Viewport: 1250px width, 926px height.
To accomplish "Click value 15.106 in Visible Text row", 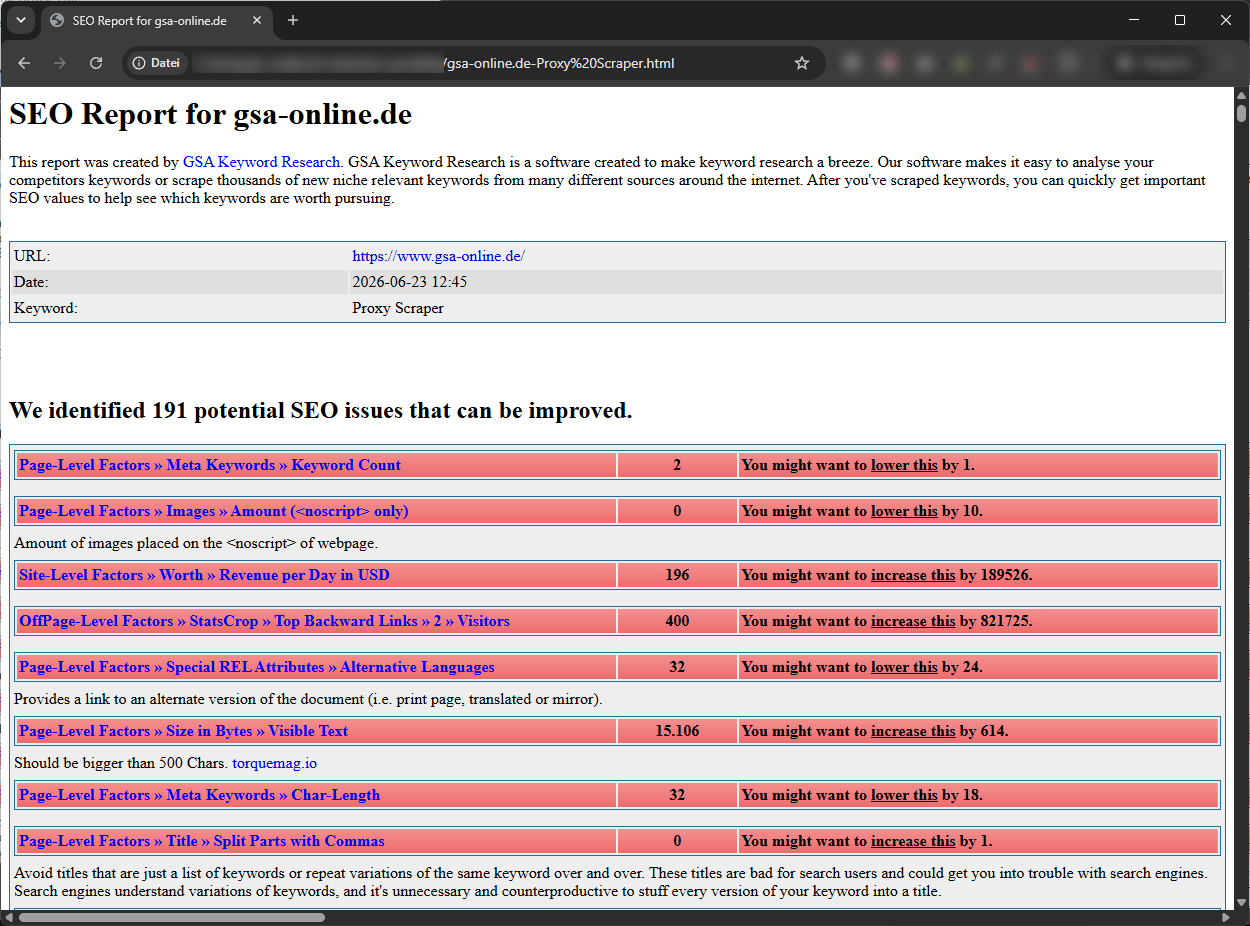I will point(677,731).
